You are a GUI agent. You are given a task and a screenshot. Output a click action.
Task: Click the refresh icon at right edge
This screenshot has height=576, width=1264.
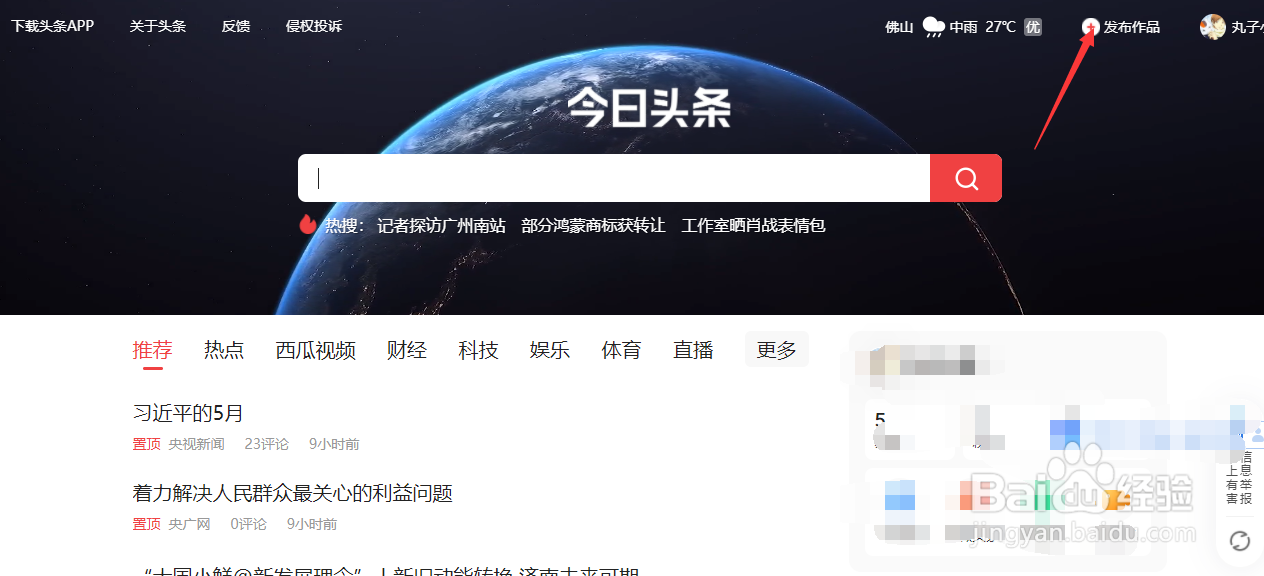tap(1240, 541)
